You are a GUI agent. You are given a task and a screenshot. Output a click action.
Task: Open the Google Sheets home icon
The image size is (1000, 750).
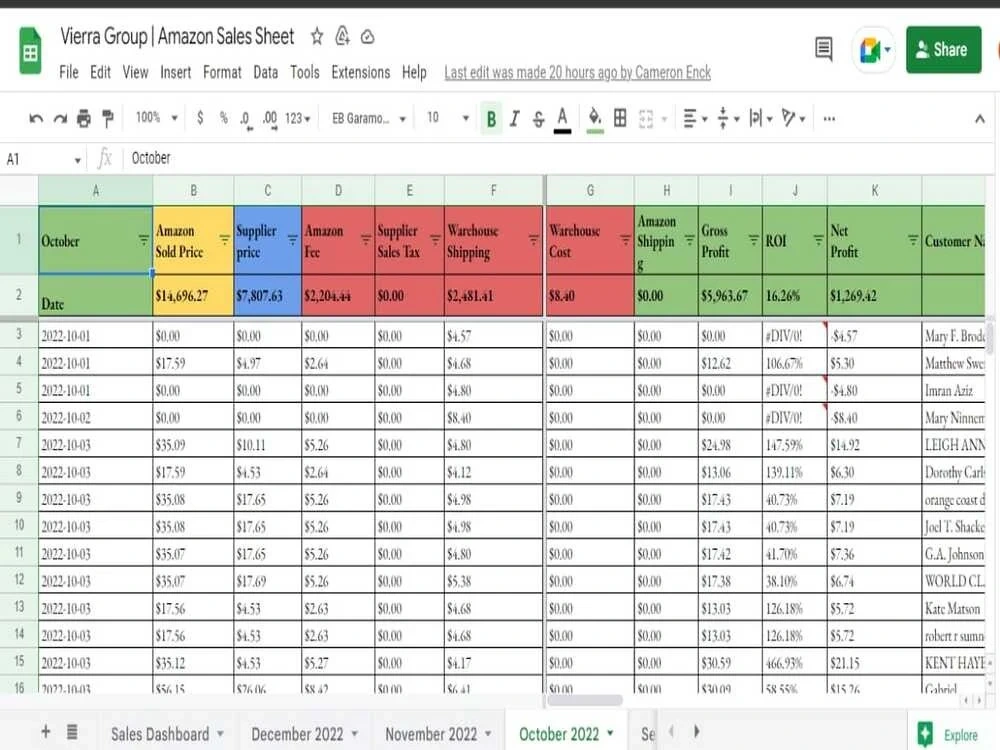click(x=29, y=50)
